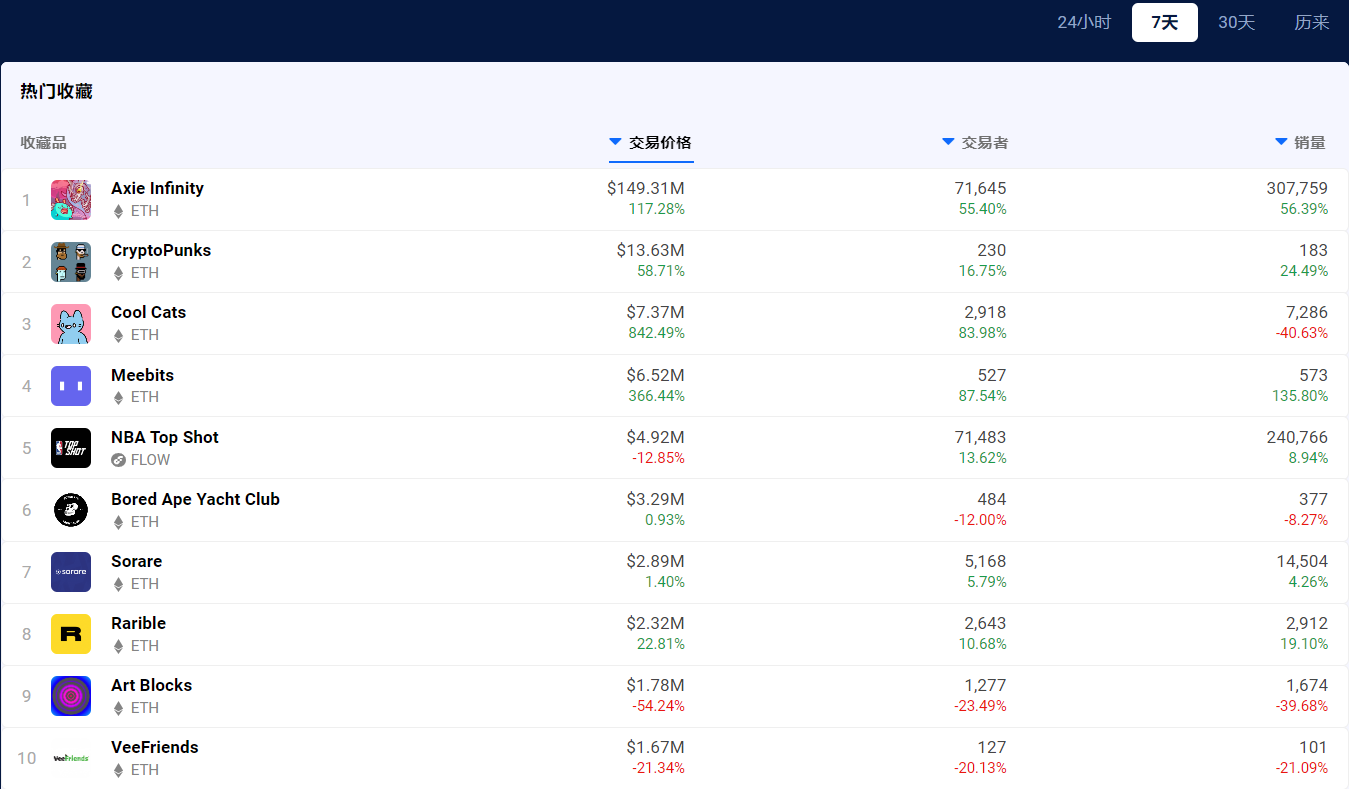Open the VeeFriends collection link
Viewport: 1349px width, 789px height.
(155, 747)
